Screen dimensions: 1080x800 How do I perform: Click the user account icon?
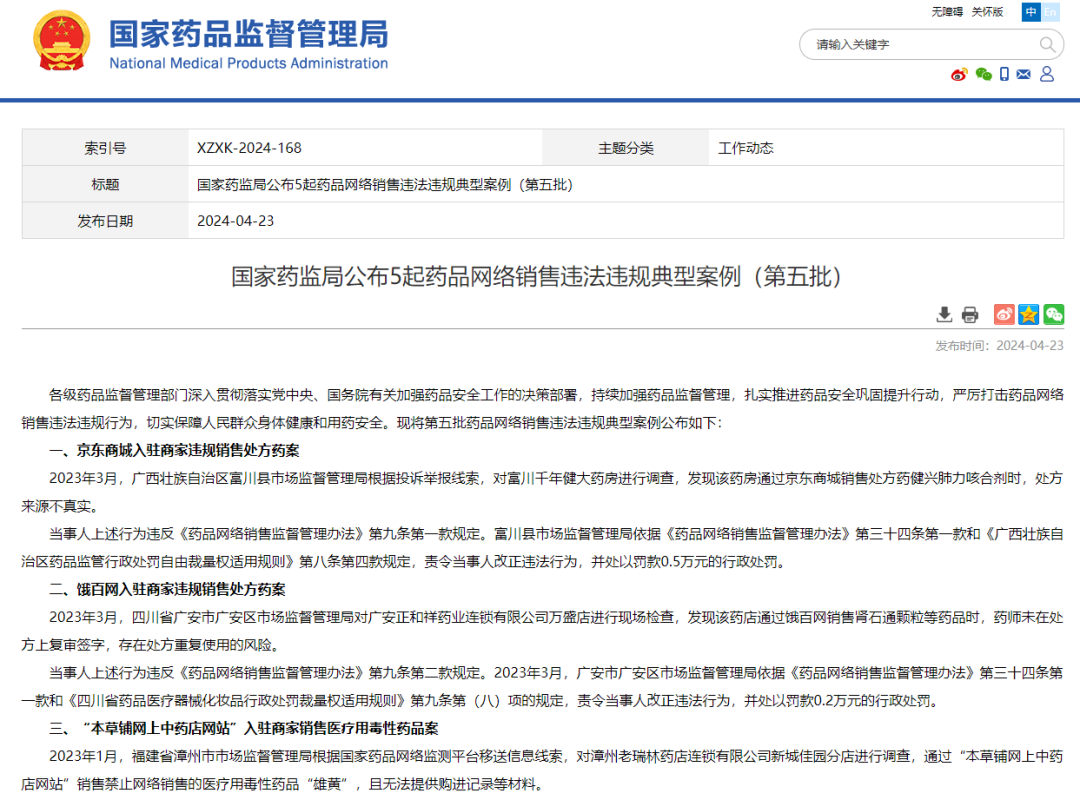(1047, 74)
